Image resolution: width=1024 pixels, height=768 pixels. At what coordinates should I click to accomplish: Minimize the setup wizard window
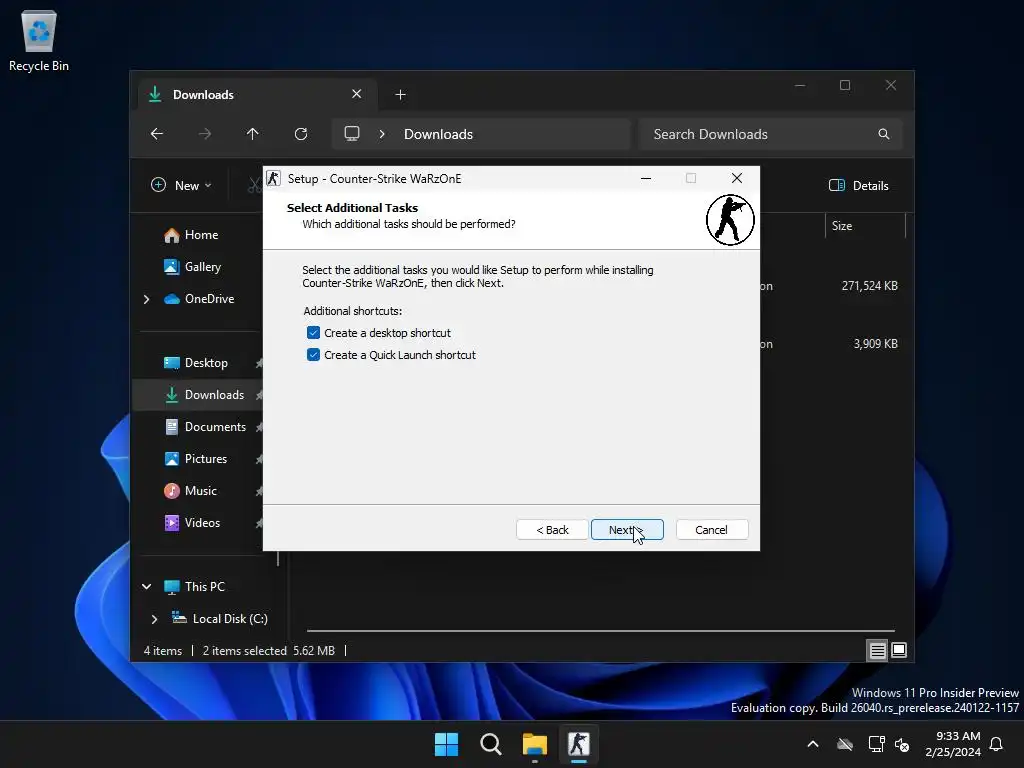click(646, 178)
